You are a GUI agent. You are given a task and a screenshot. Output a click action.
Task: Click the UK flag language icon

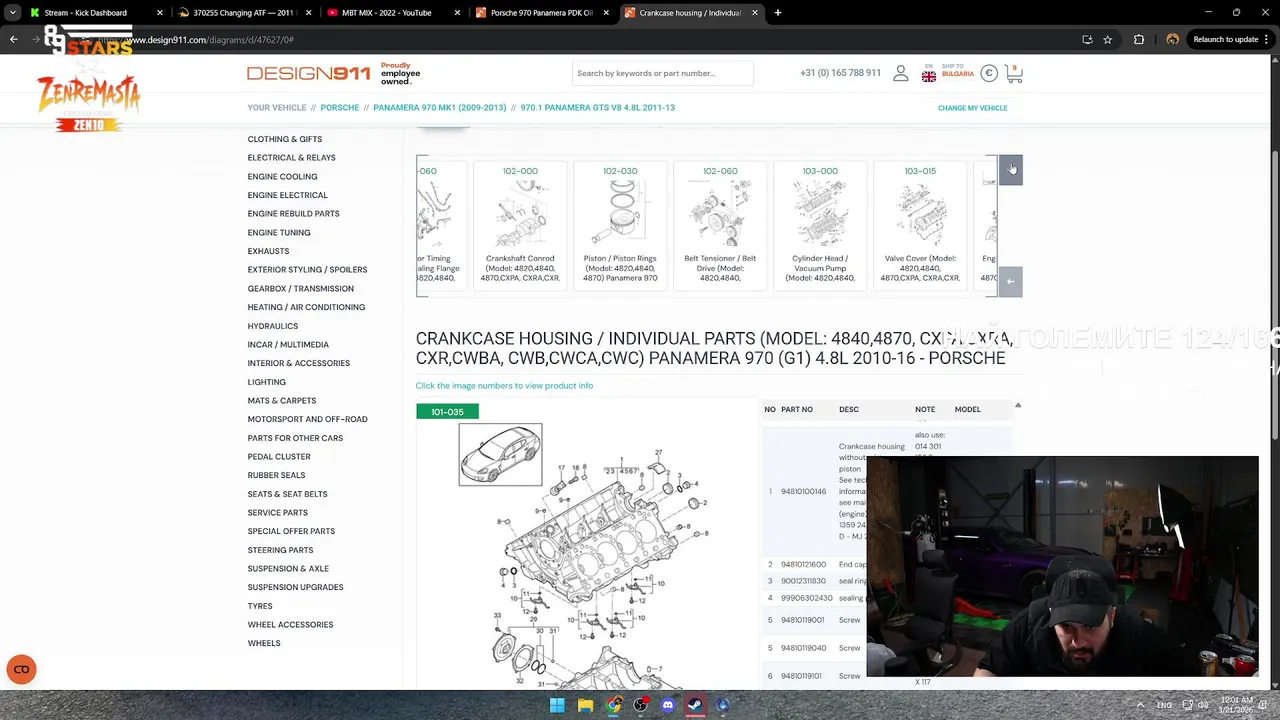[x=929, y=76]
